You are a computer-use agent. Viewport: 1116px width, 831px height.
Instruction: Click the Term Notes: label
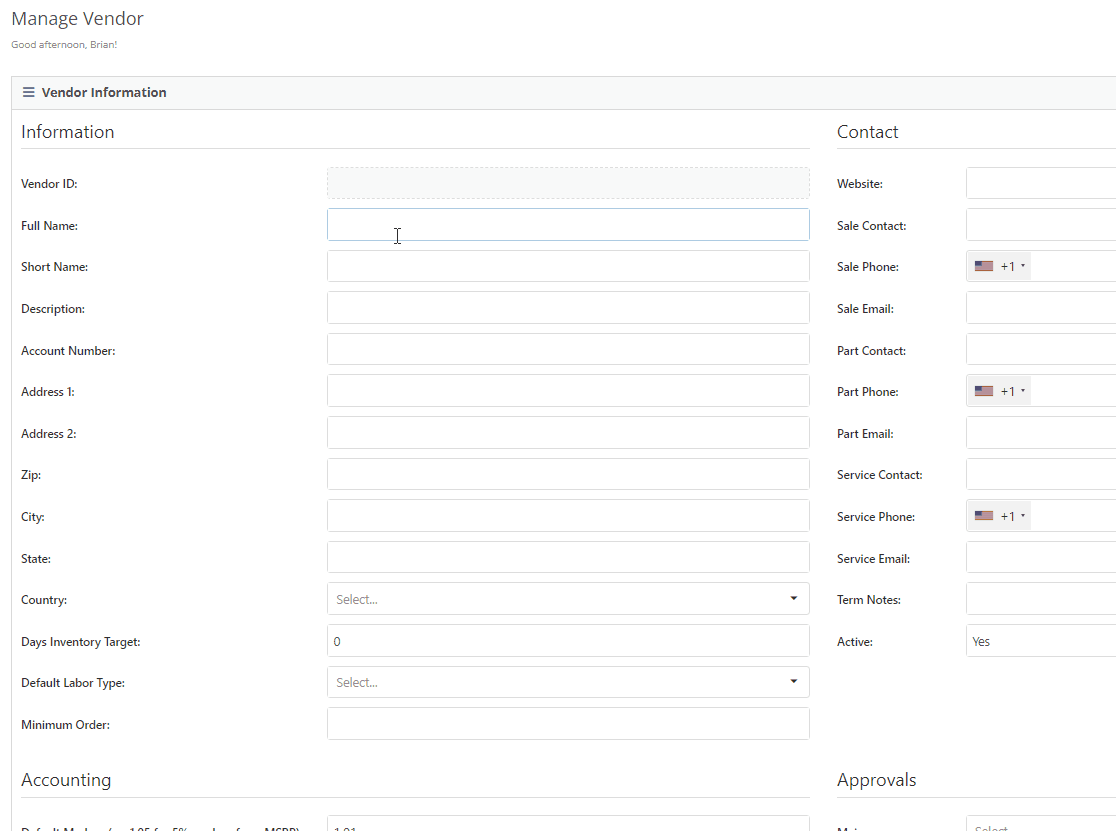tap(869, 600)
